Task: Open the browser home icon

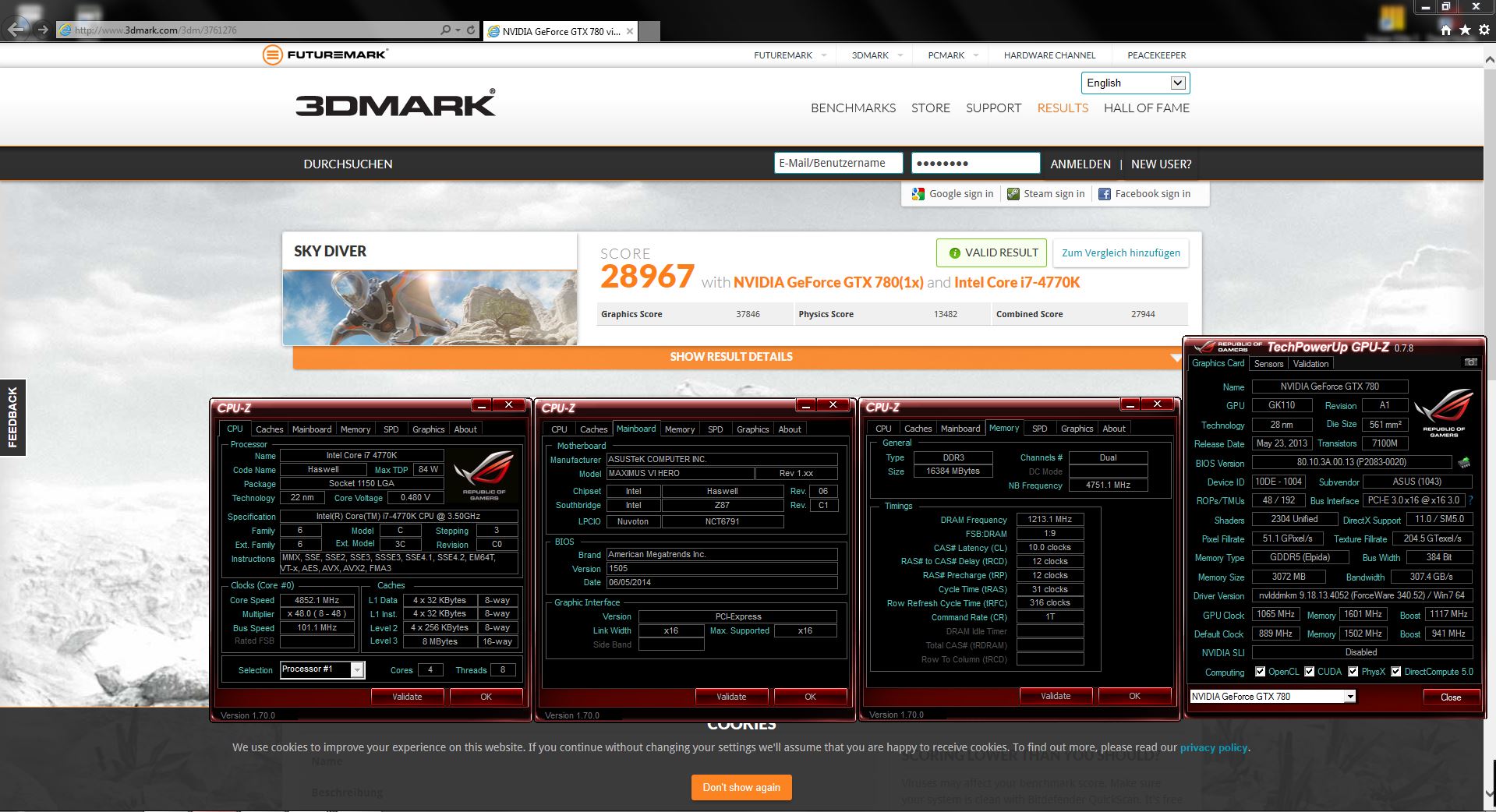Action: point(1446,30)
